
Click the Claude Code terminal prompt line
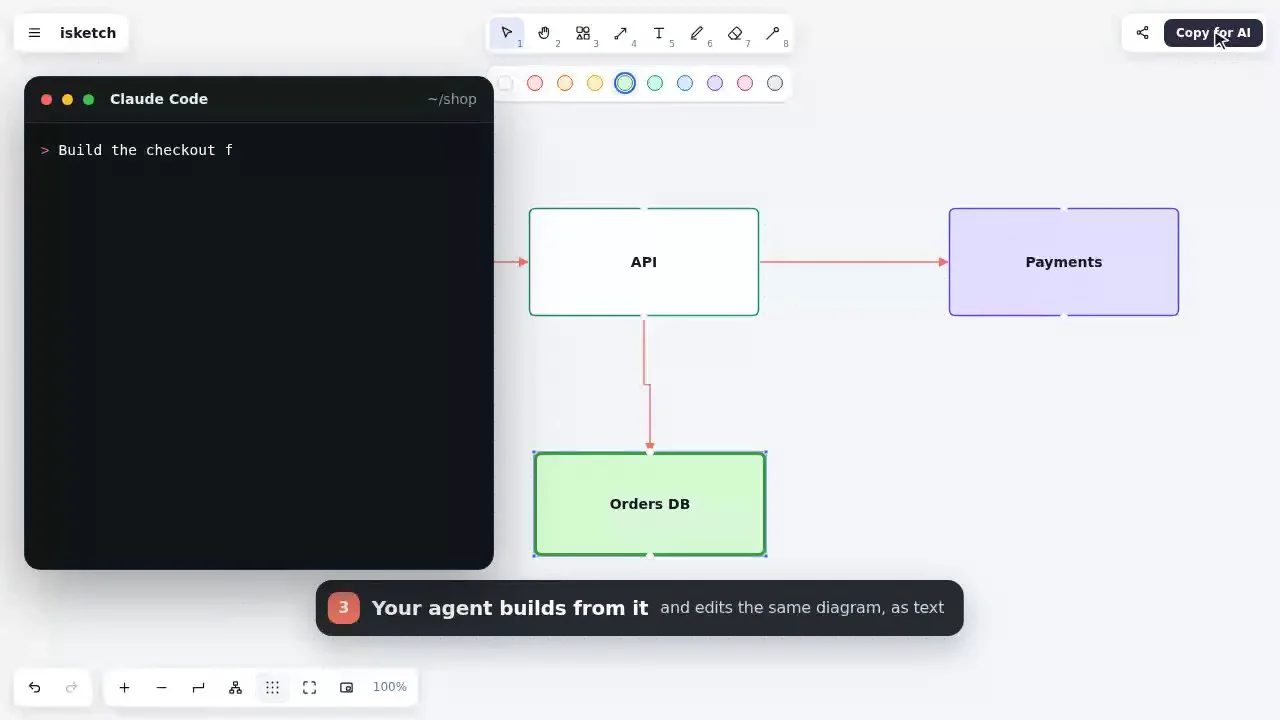pyautogui.click(x=137, y=150)
